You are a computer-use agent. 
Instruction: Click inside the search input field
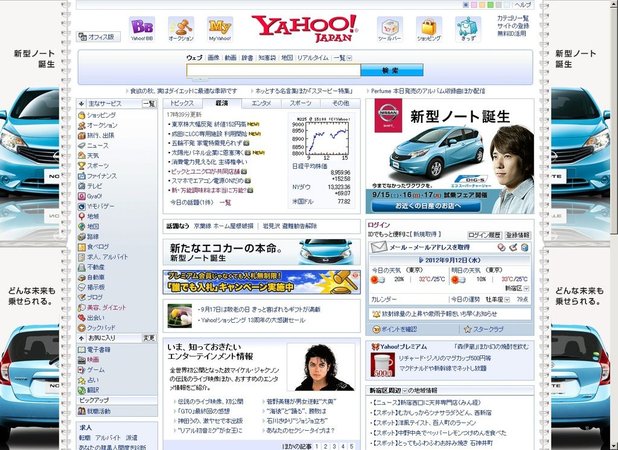point(273,71)
